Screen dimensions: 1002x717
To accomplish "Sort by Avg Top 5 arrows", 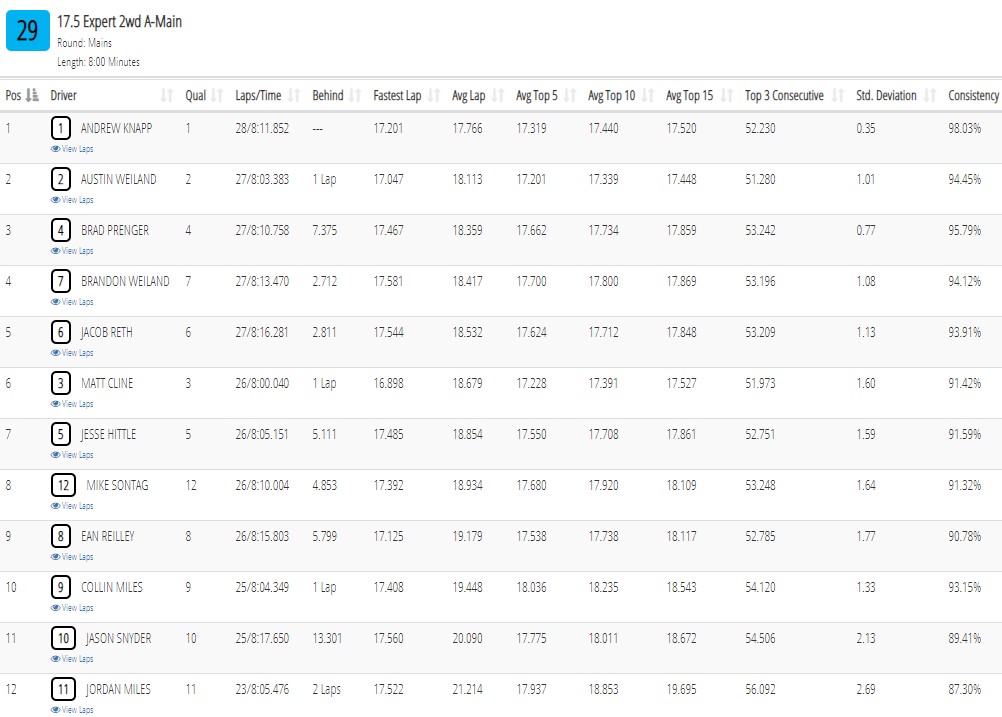I will pos(570,95).
